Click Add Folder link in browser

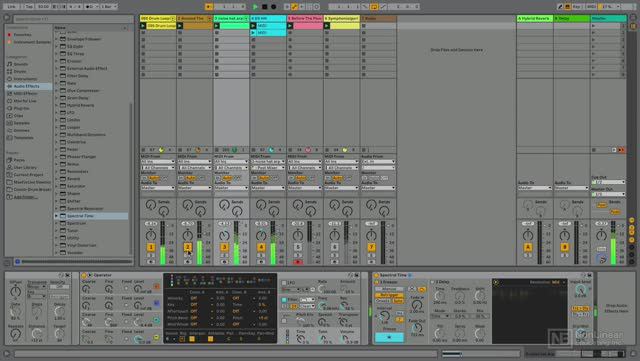pos(26,197)
